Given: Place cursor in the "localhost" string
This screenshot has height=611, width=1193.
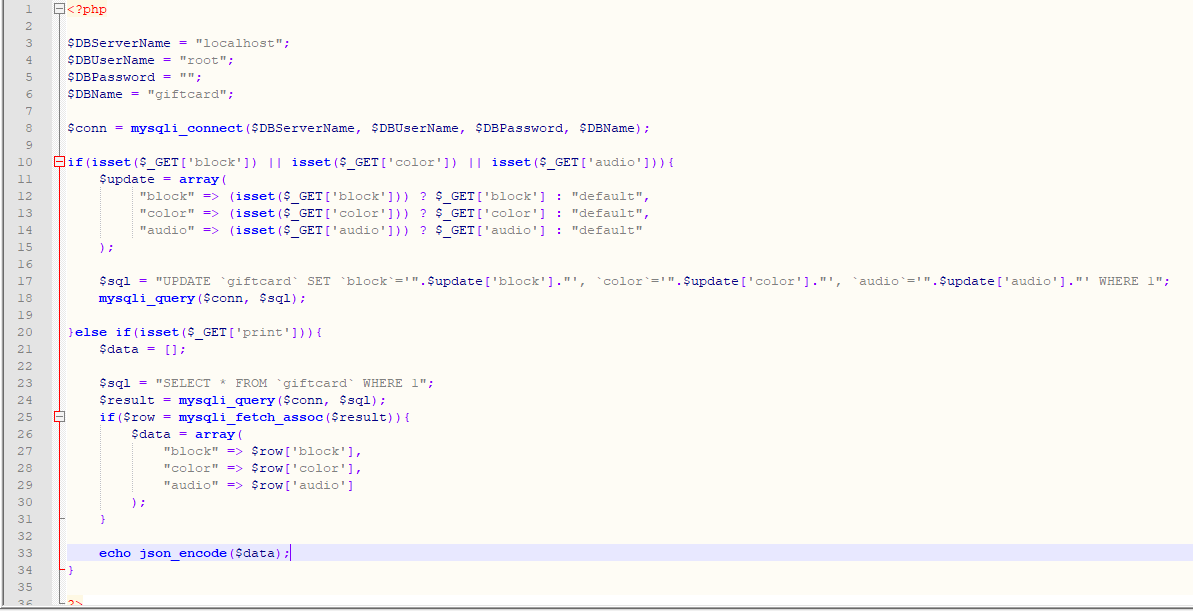Looking at the screenshot, I should point(243,43).
